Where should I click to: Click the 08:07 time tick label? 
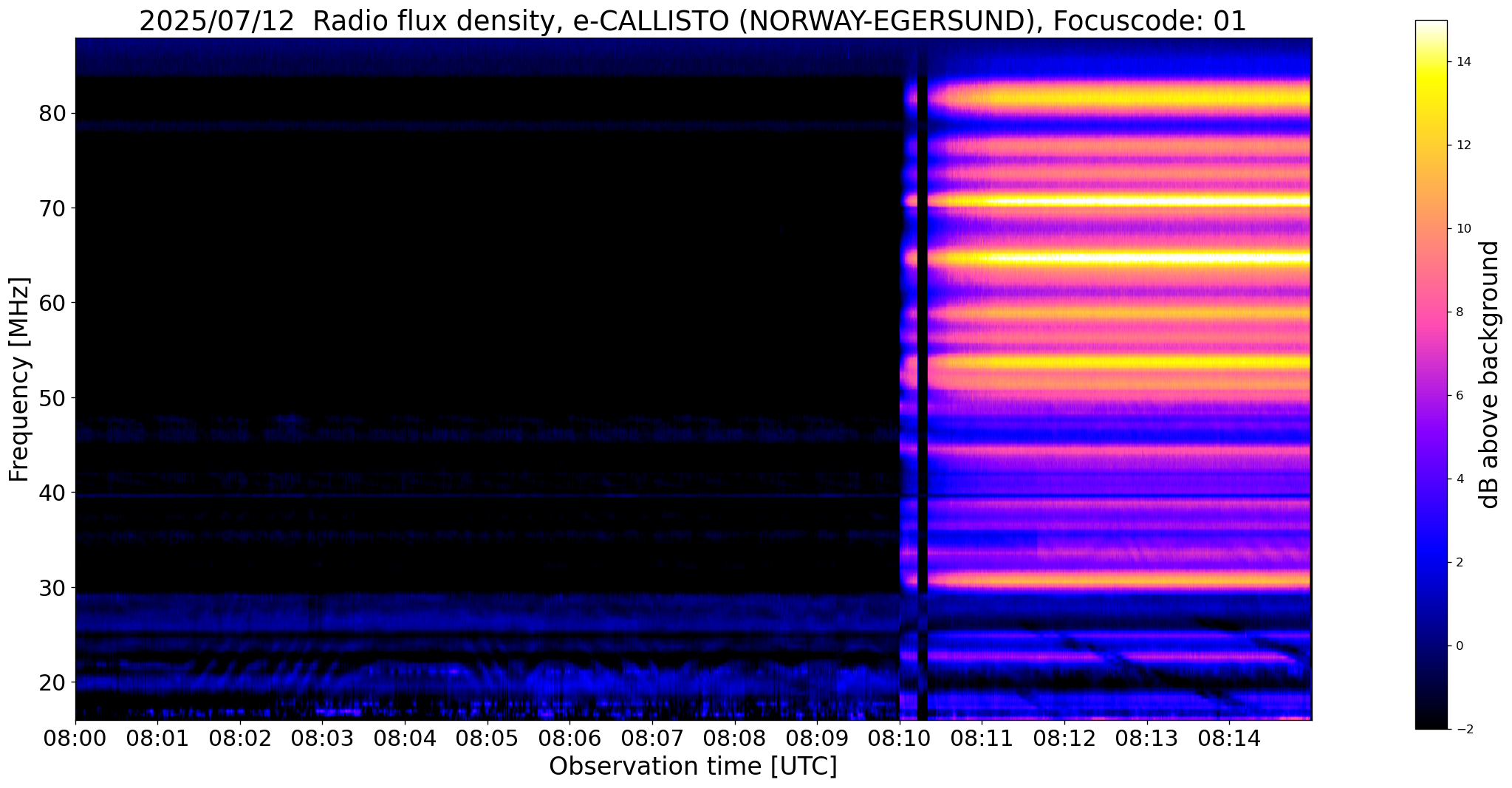(652, 738)
